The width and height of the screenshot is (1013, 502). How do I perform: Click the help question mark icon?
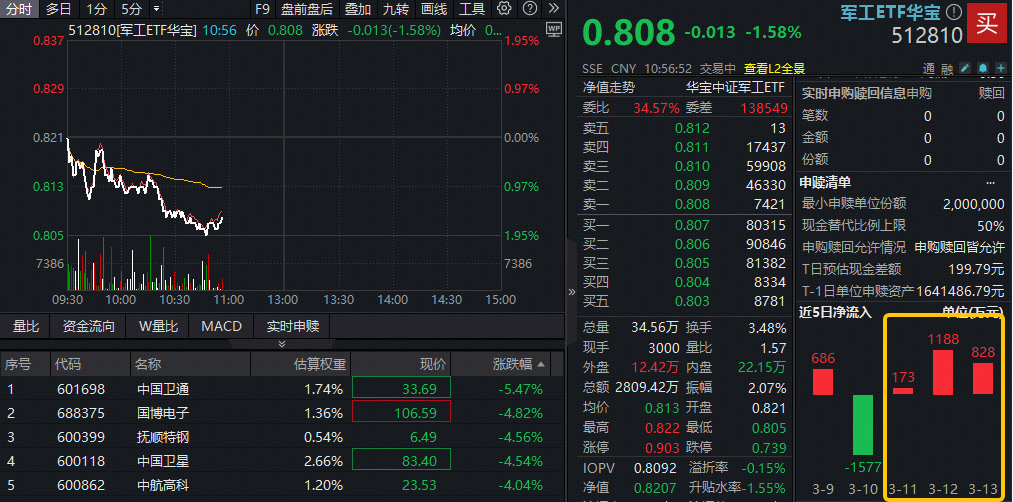[528, 9]
